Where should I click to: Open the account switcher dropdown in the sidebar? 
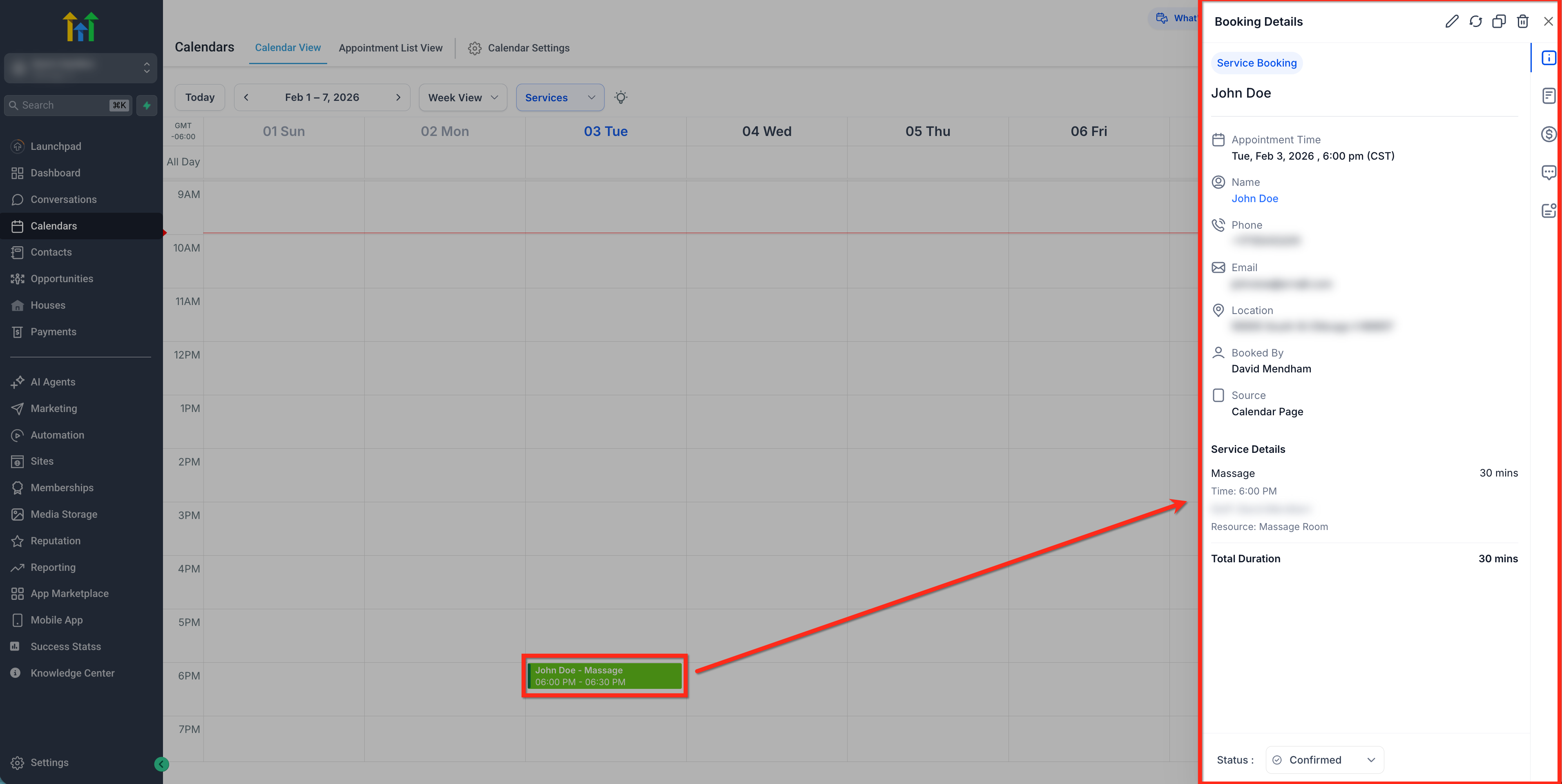80,67
